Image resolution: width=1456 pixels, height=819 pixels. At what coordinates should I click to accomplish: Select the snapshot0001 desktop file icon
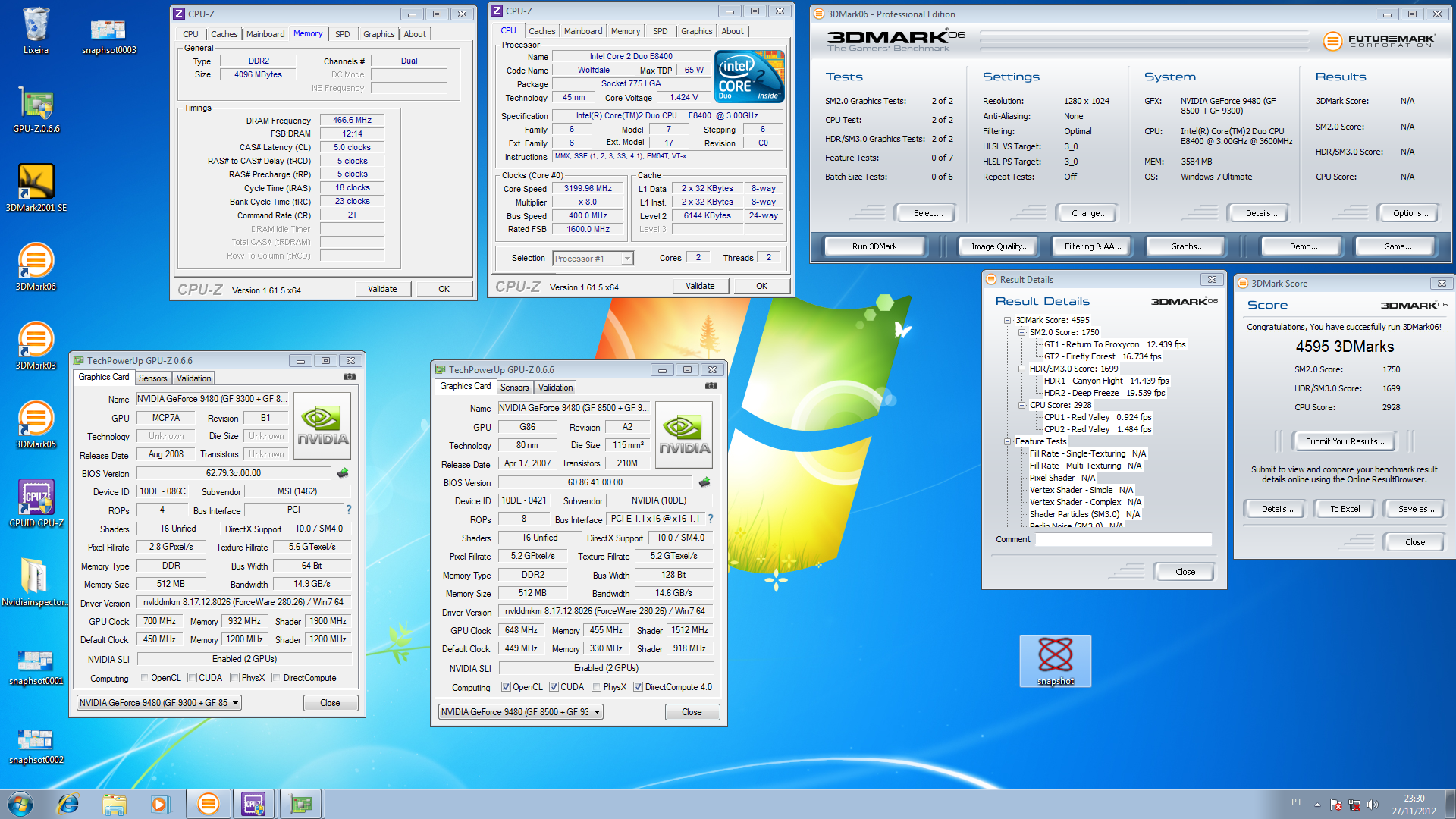tap(36, 666)
